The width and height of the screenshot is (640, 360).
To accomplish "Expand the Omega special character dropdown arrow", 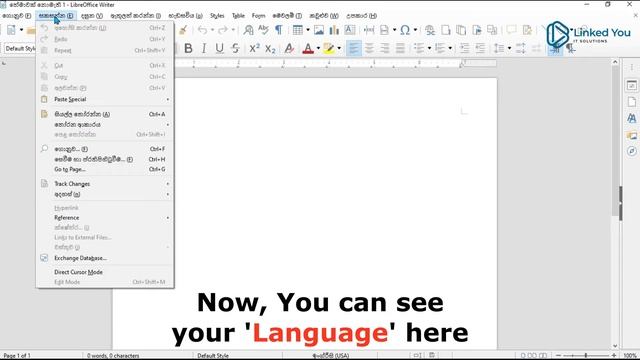I will 415,30.
